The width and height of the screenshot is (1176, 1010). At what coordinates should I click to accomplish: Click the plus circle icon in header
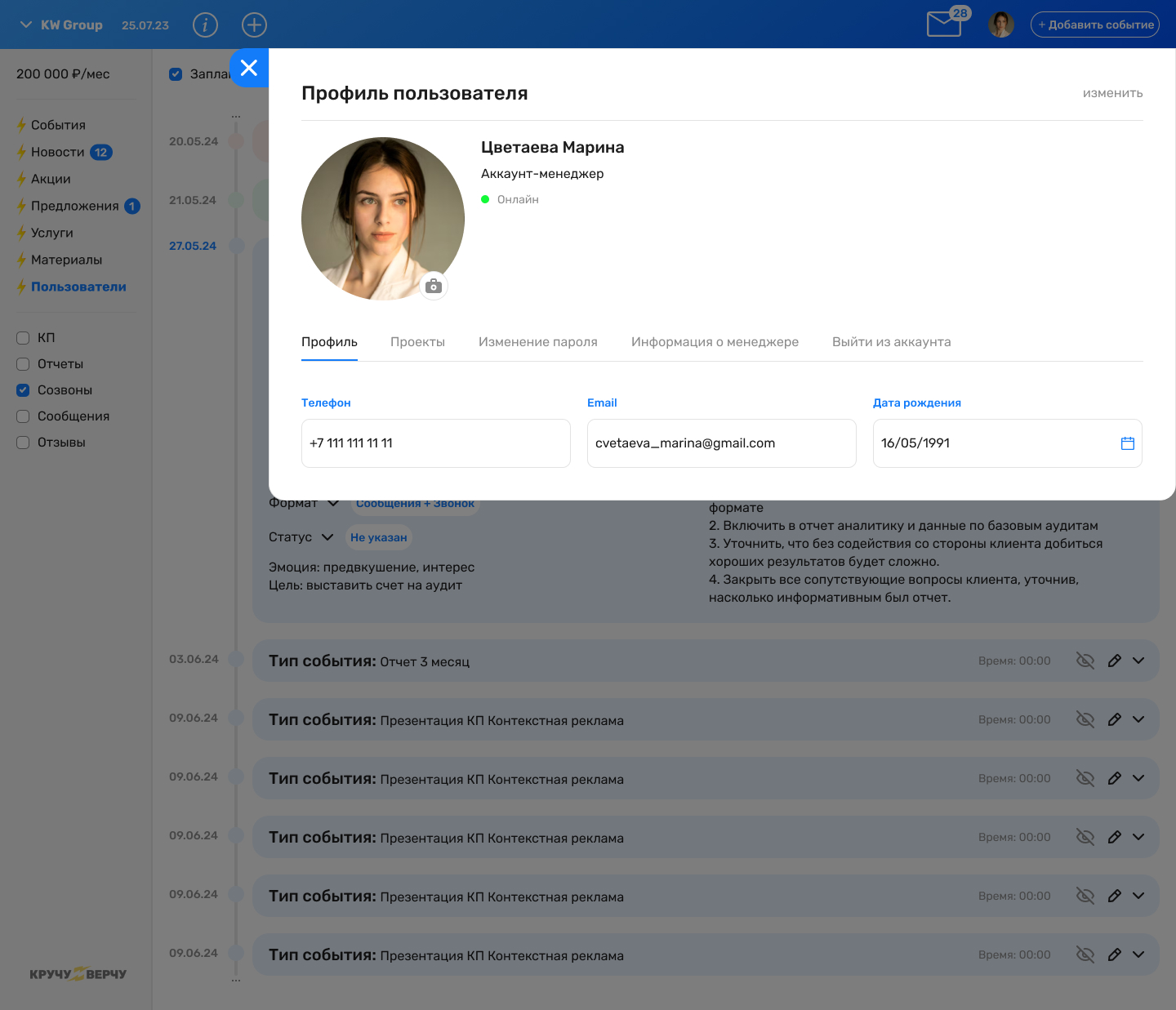(x=255, y=25)
